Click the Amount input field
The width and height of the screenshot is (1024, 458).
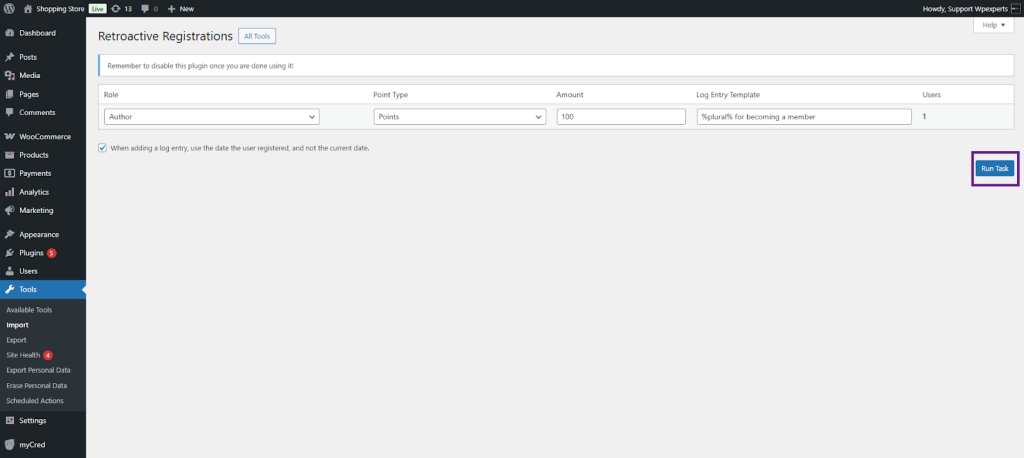tap(621, 117)
